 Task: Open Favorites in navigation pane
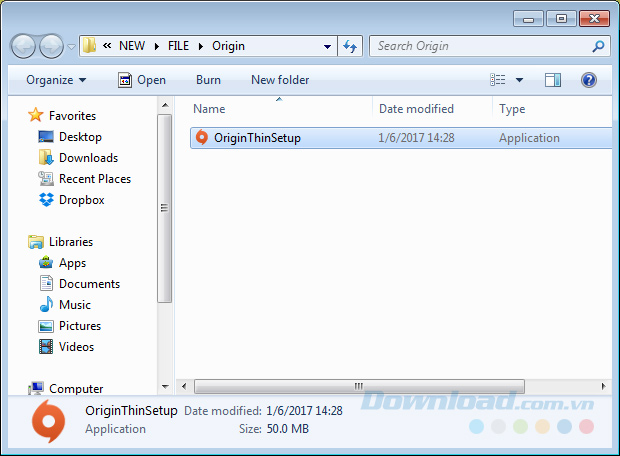coord(72,116)
